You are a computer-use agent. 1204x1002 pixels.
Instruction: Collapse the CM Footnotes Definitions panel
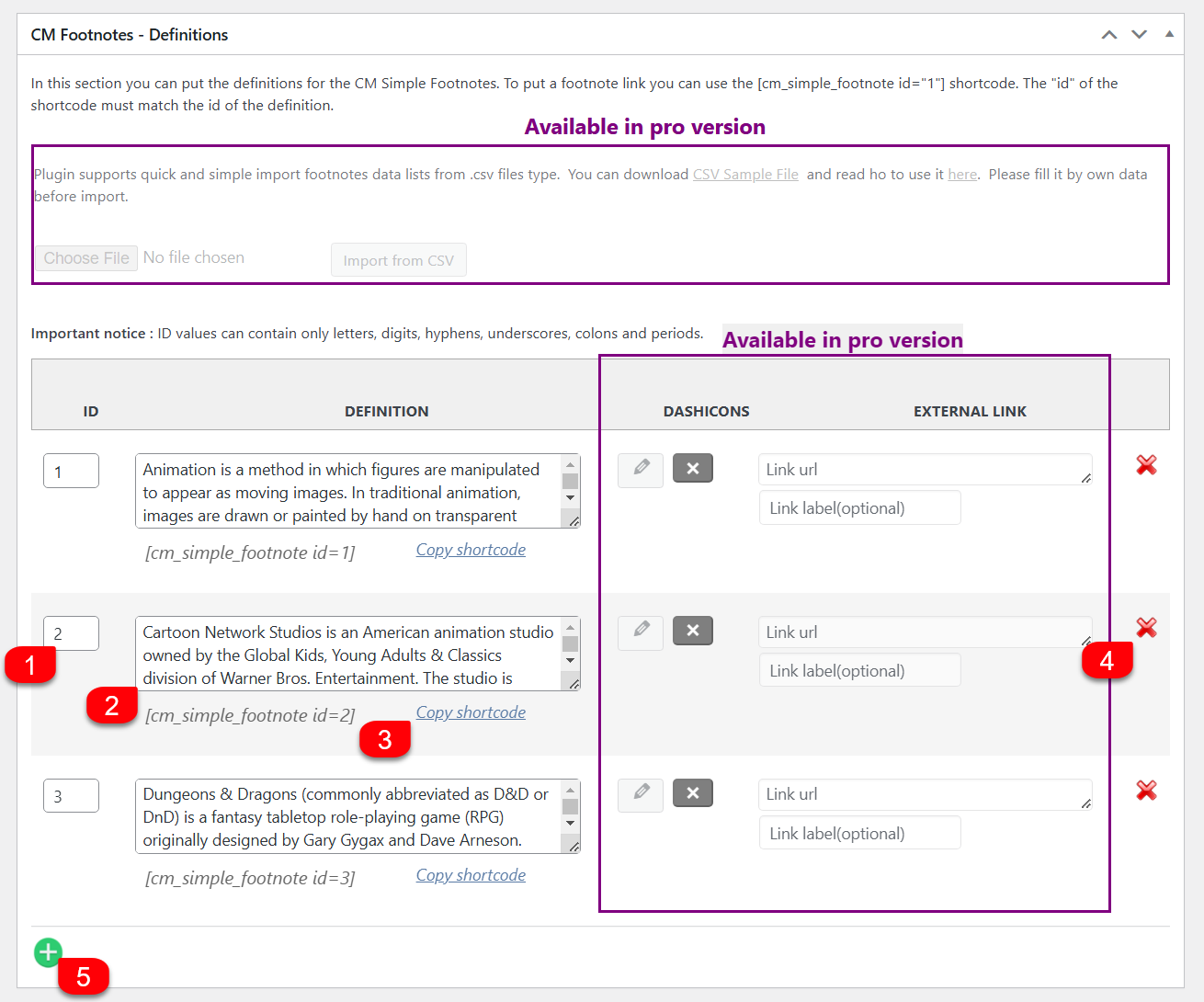[1169, 34]
